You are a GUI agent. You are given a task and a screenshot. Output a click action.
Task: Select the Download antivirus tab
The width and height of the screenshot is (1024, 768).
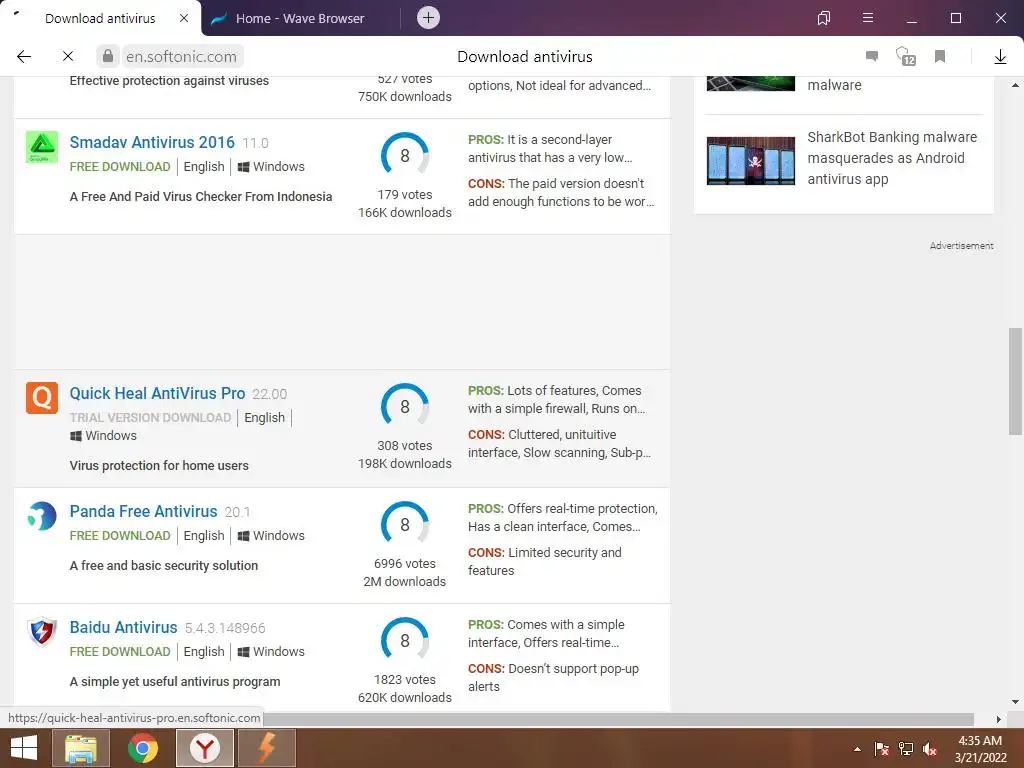point(100,18)
